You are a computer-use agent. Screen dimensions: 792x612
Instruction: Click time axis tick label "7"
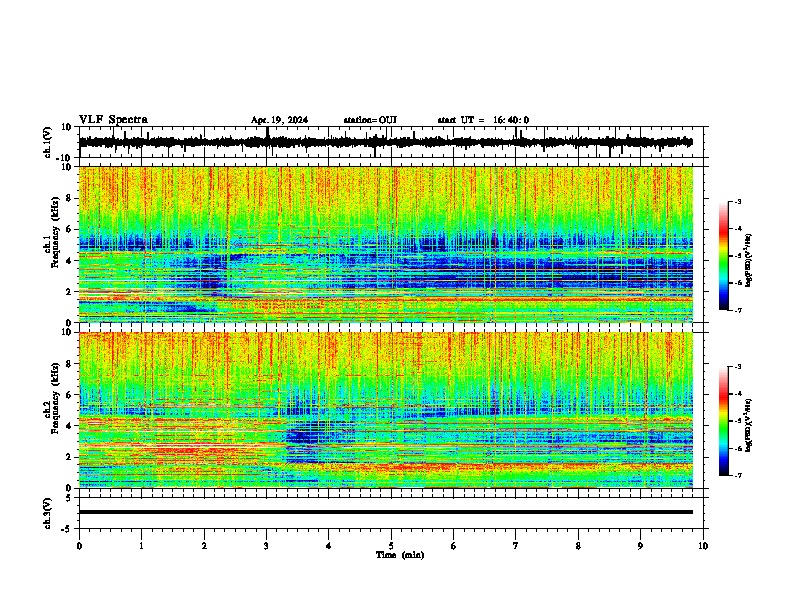pos(516,546)
